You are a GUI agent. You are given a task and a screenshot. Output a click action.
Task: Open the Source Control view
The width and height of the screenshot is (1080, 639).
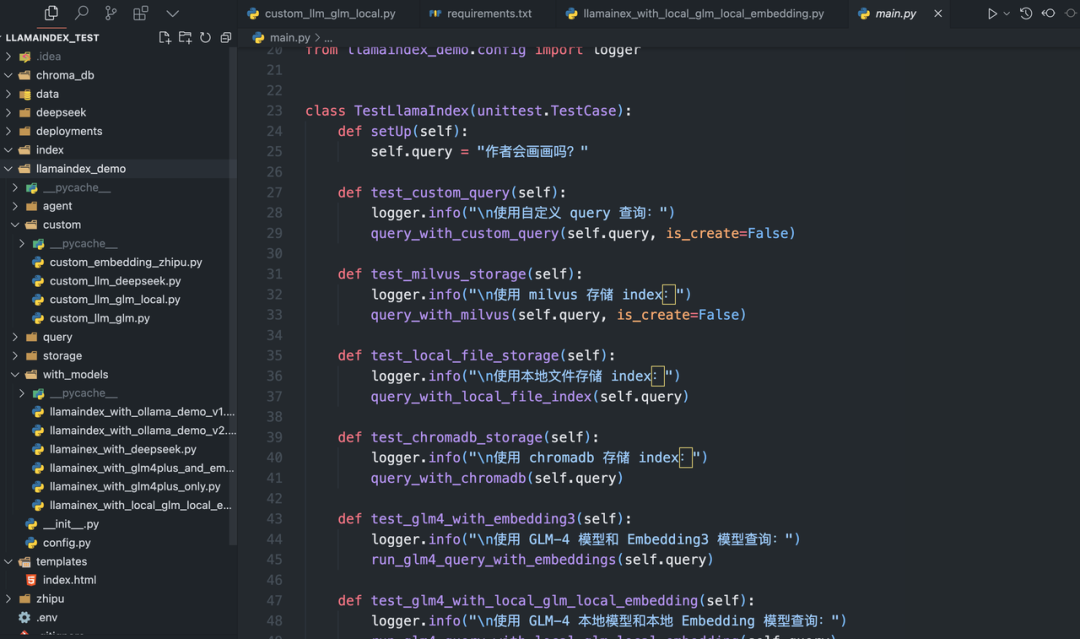(x=111, y=13)
